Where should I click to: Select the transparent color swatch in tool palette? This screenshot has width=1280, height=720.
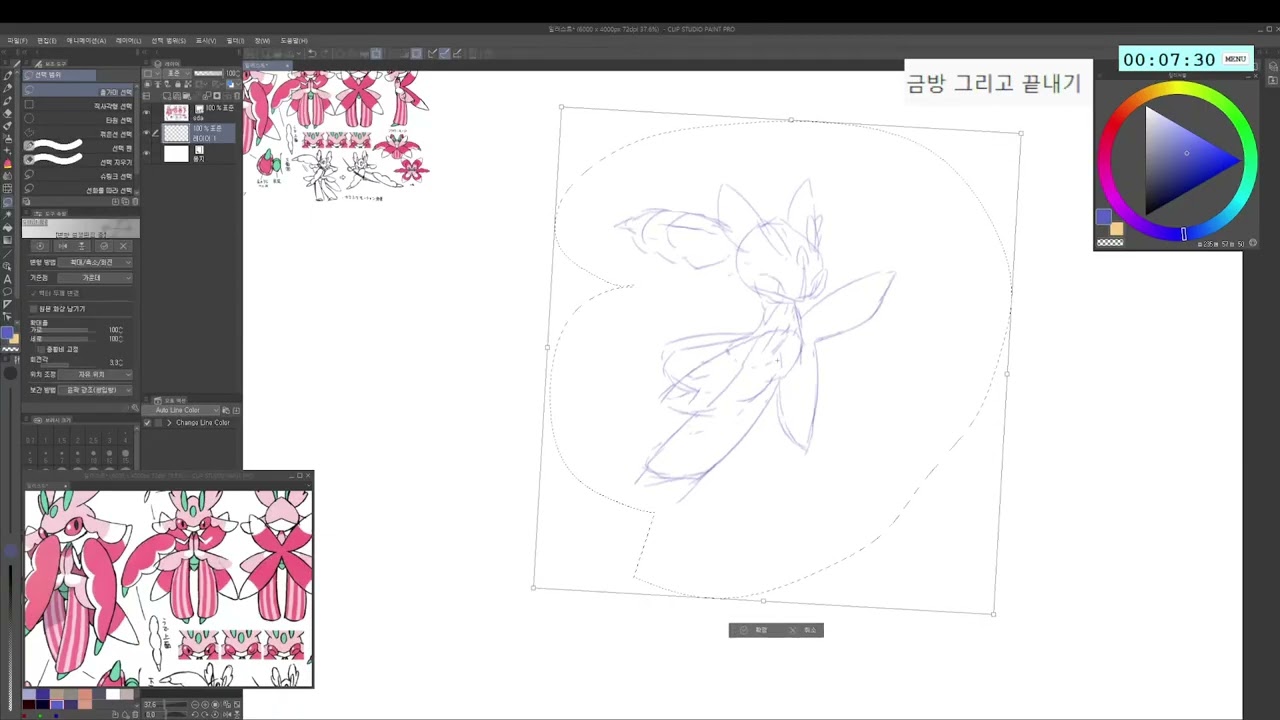[x=11, y=349]
